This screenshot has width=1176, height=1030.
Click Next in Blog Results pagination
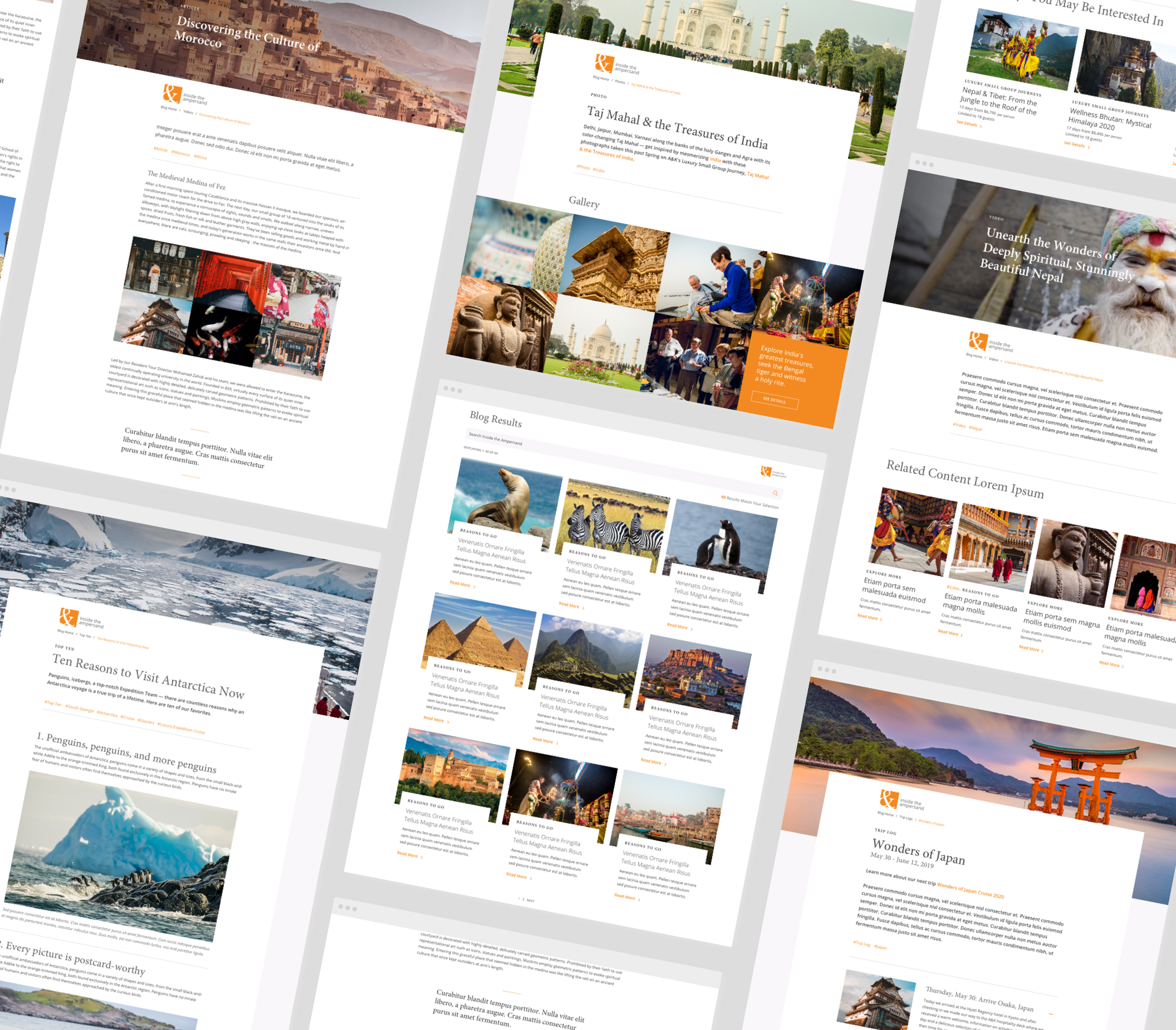(x=531, y=901)
